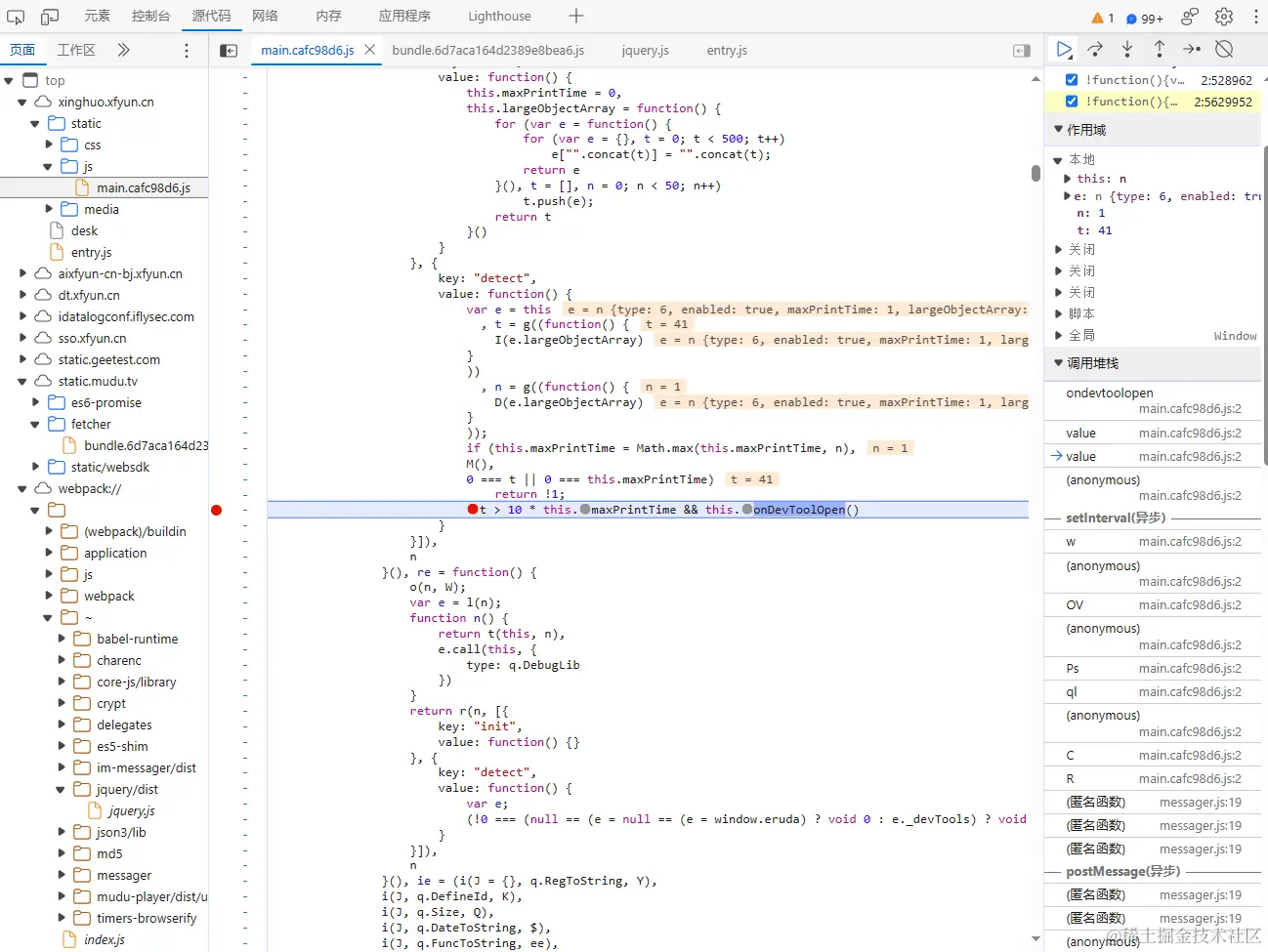This screenshot has width=1268, height=952.
Task: Open the jquery.js editor tab
Action: [x=645, y=50]
